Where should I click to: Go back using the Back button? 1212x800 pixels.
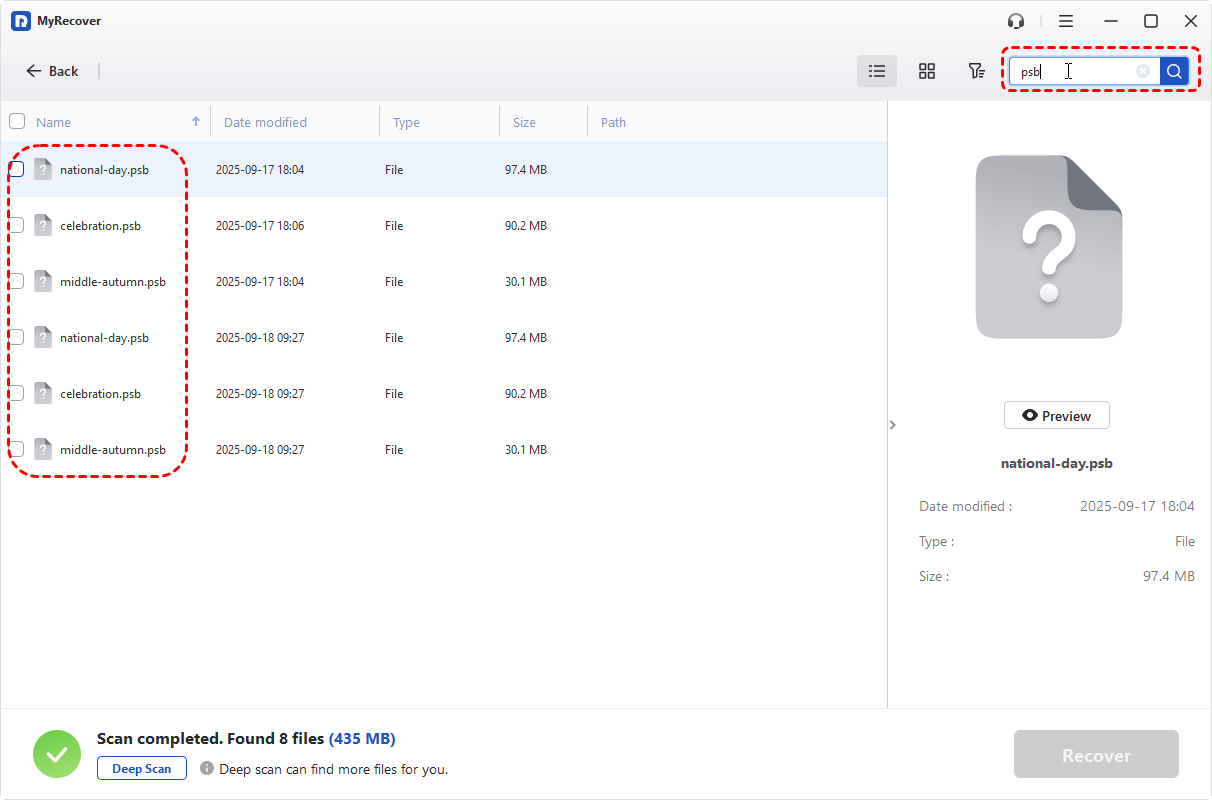click(52, 71)
